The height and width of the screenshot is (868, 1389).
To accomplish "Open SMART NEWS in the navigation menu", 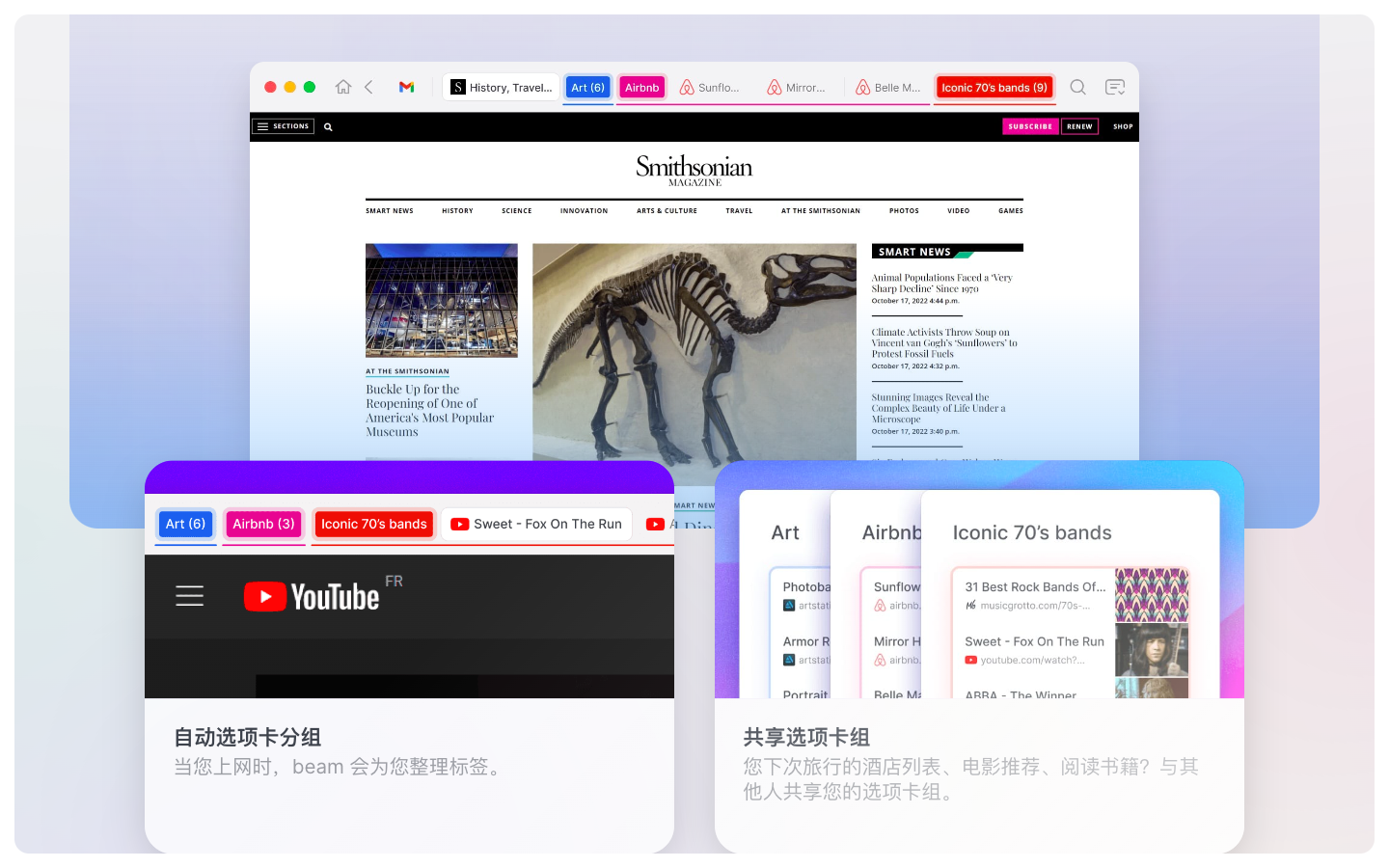I will 390,210.
